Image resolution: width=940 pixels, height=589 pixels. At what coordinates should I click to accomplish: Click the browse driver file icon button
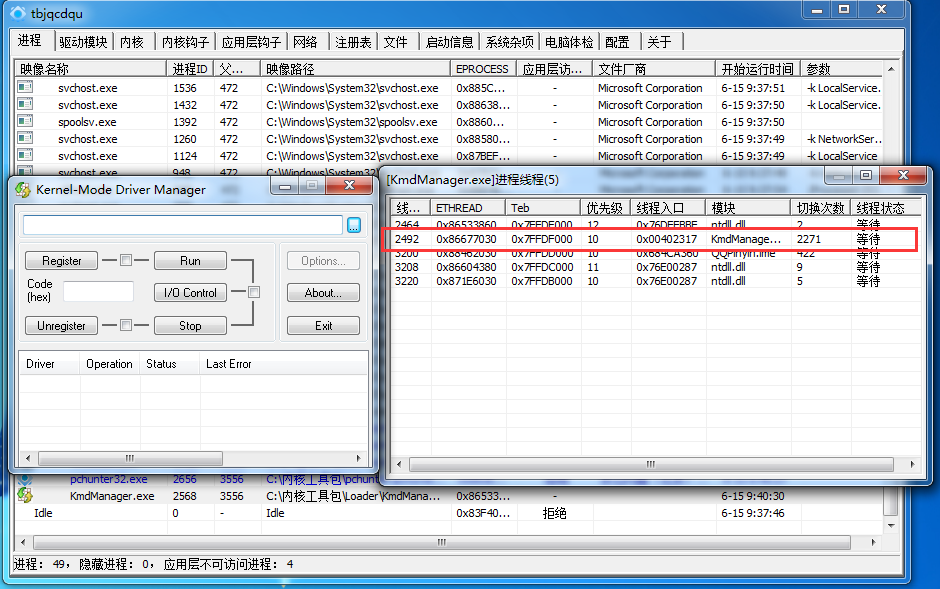[354, 226]
